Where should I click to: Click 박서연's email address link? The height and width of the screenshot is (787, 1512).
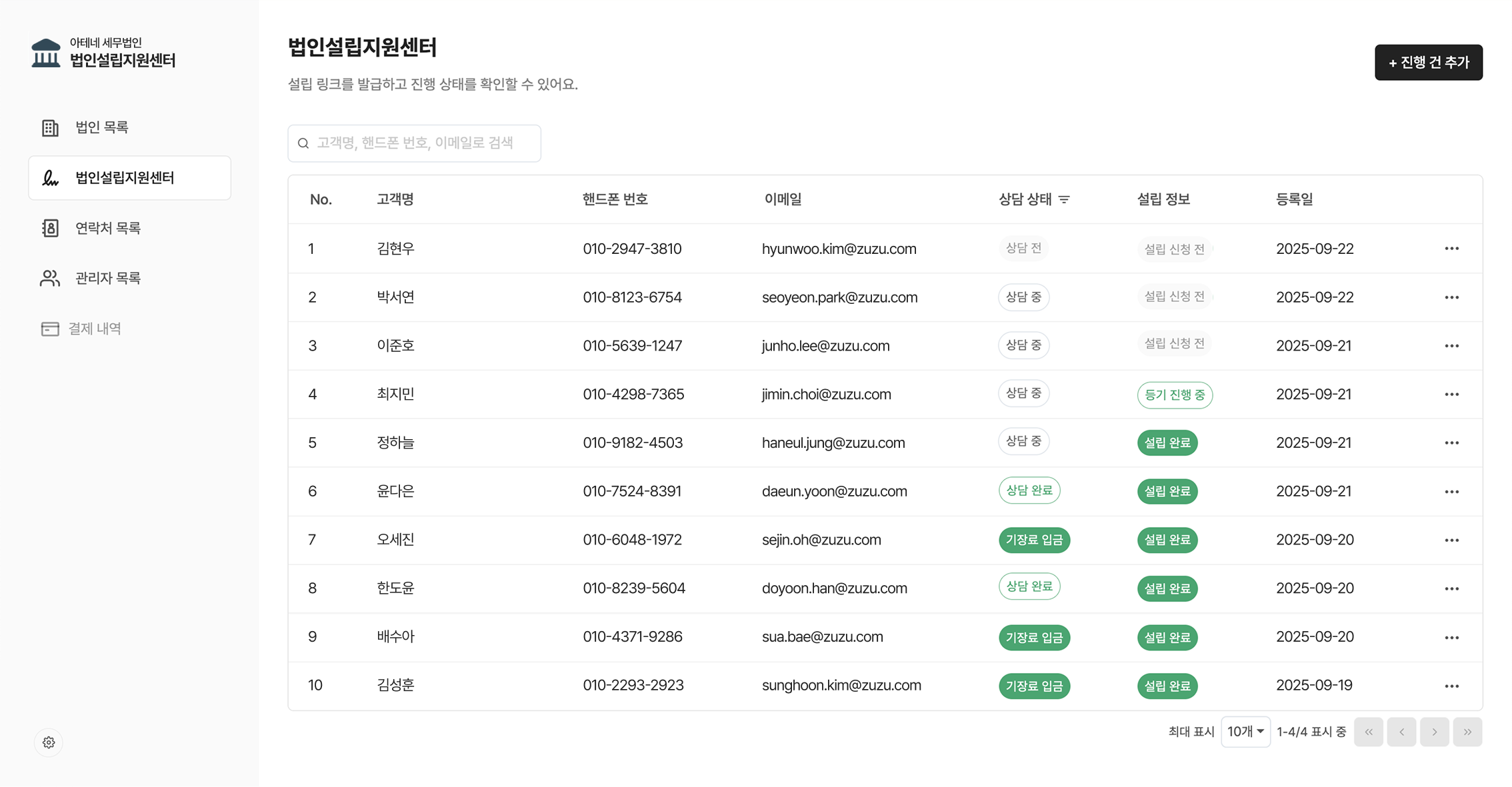click(839, 297)
